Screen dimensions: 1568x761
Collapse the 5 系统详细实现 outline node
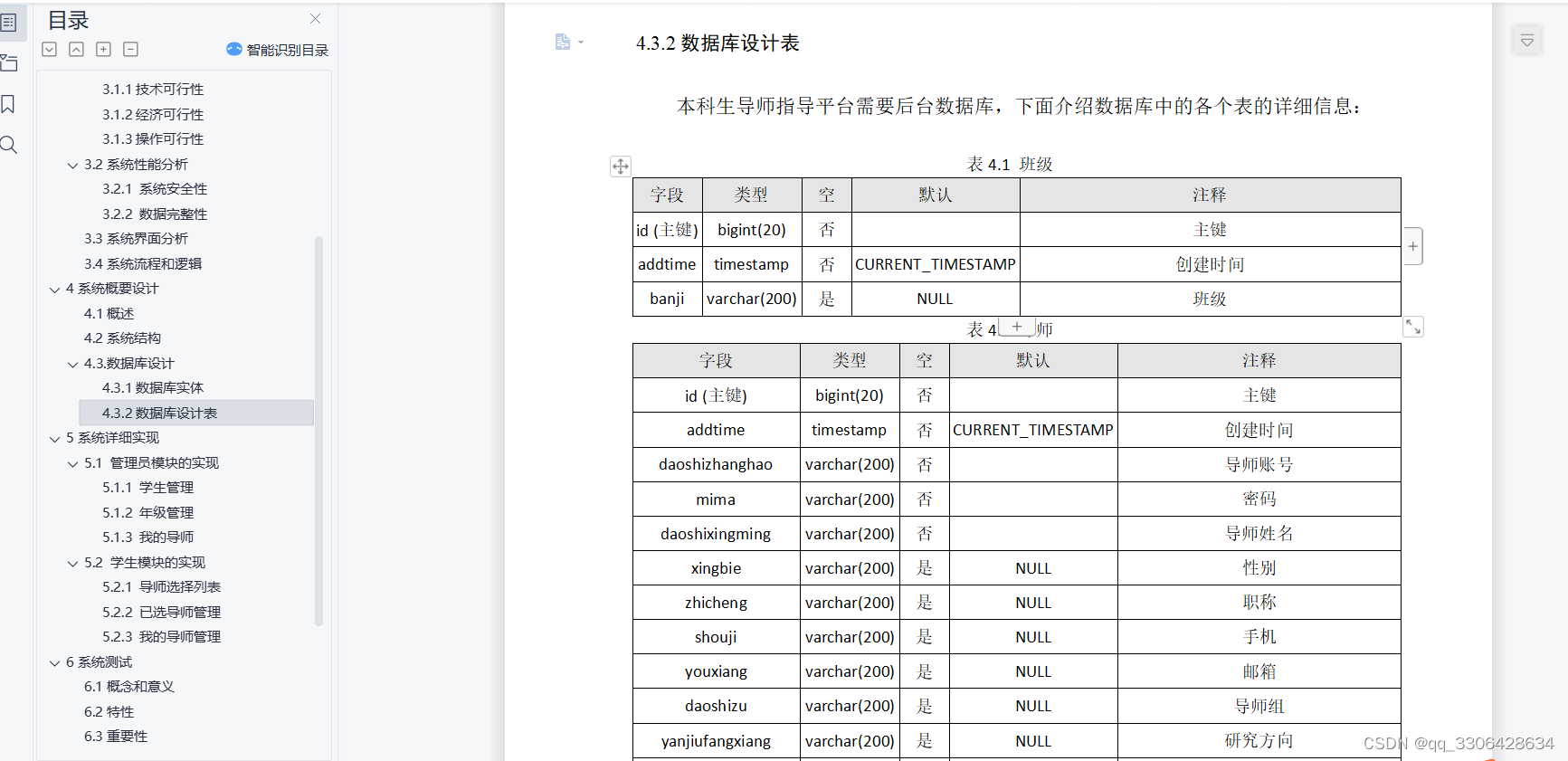click(54, 439)
